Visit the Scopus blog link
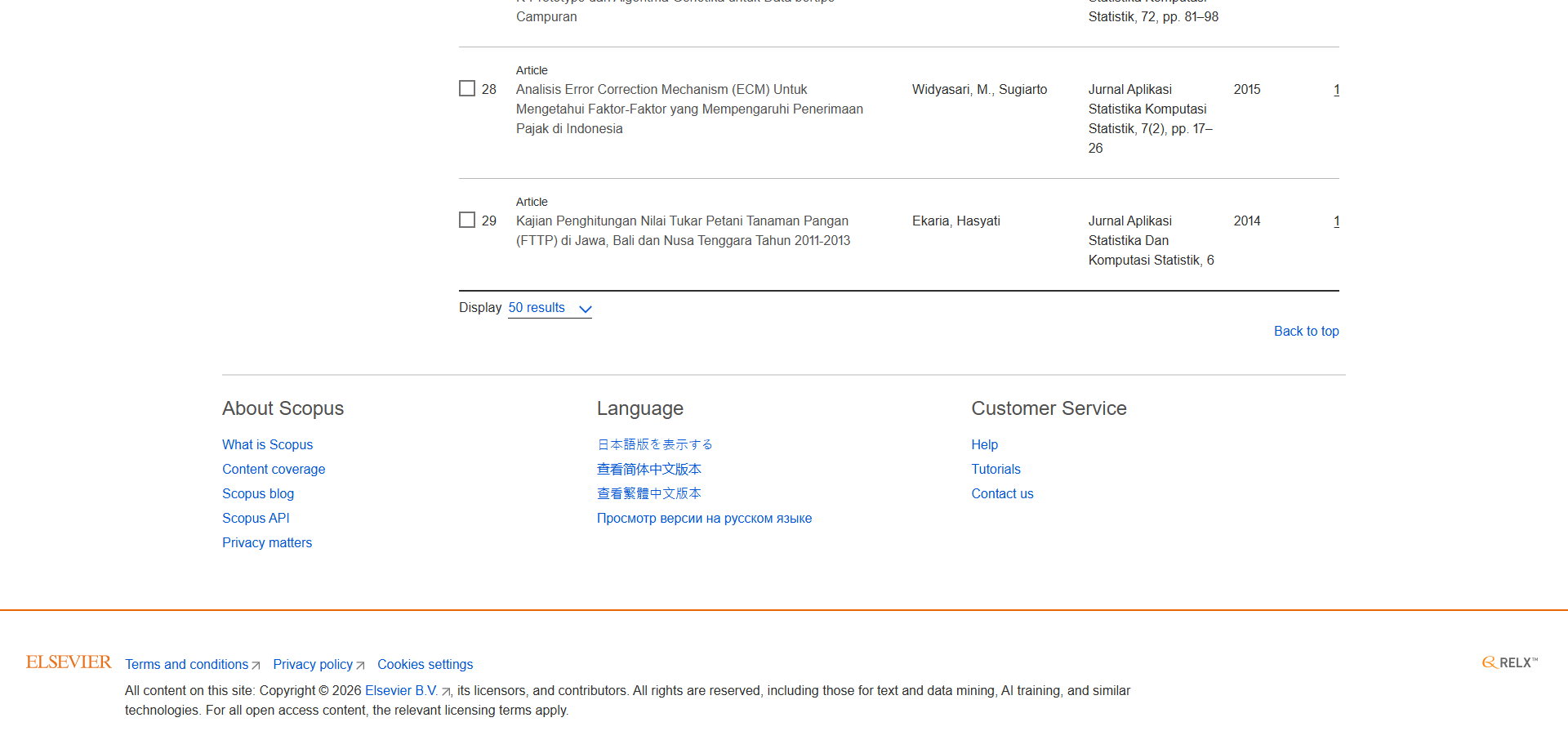The width and height of the screenshot is (1568, 740). pyautogui.click(x=258, y=493)
